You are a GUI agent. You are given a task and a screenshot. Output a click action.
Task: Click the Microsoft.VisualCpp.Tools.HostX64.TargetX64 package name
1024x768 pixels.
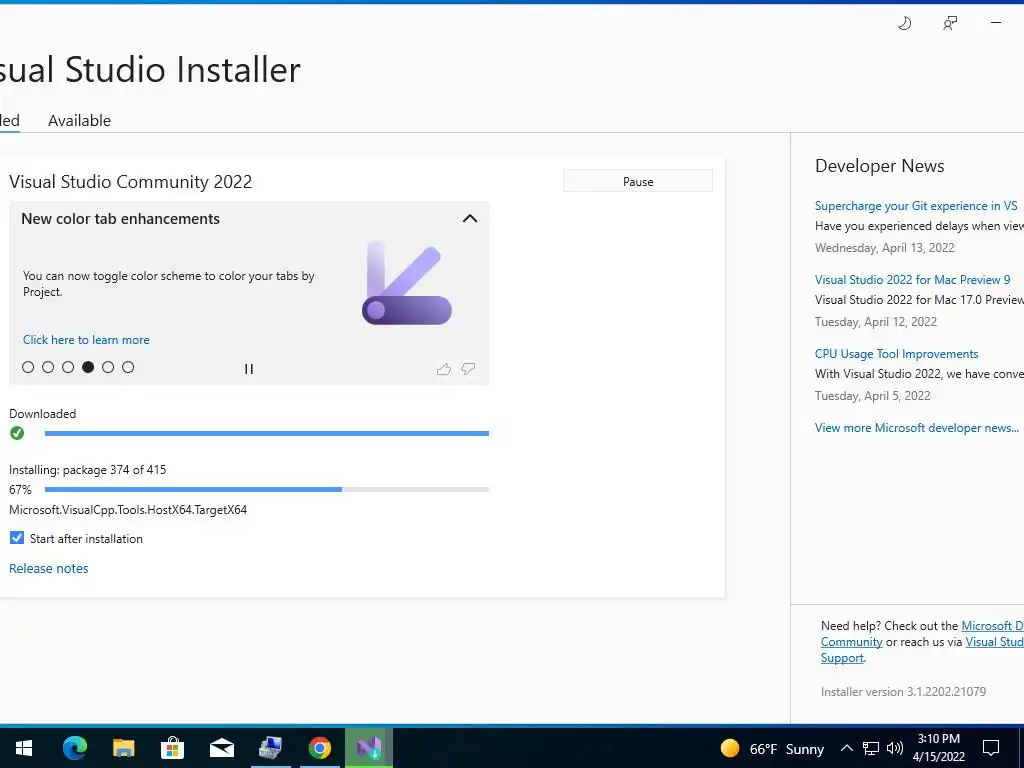pos(128,510)
